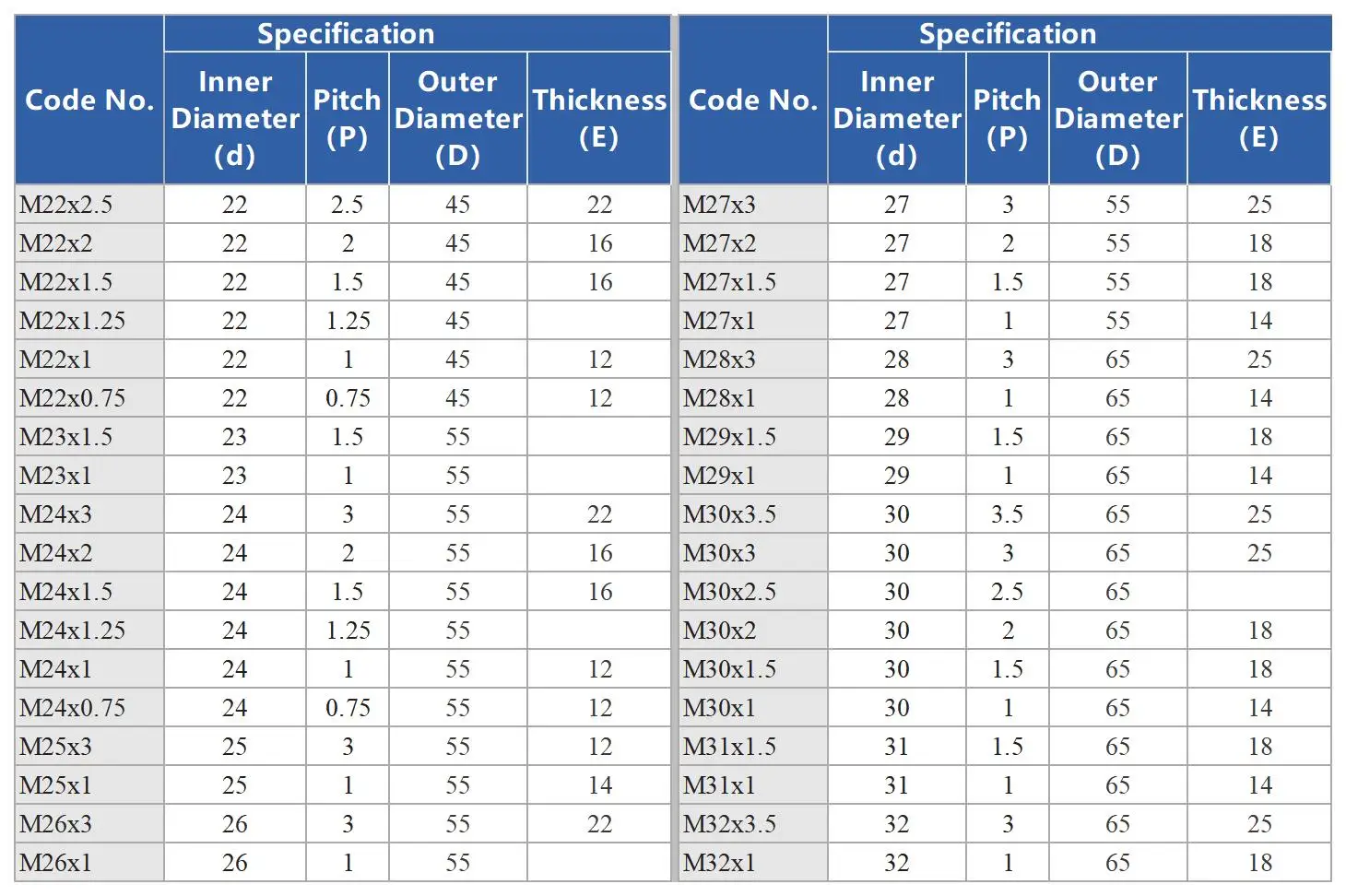Select the M25x3 code cell
1346x896 pixels.
89,747
